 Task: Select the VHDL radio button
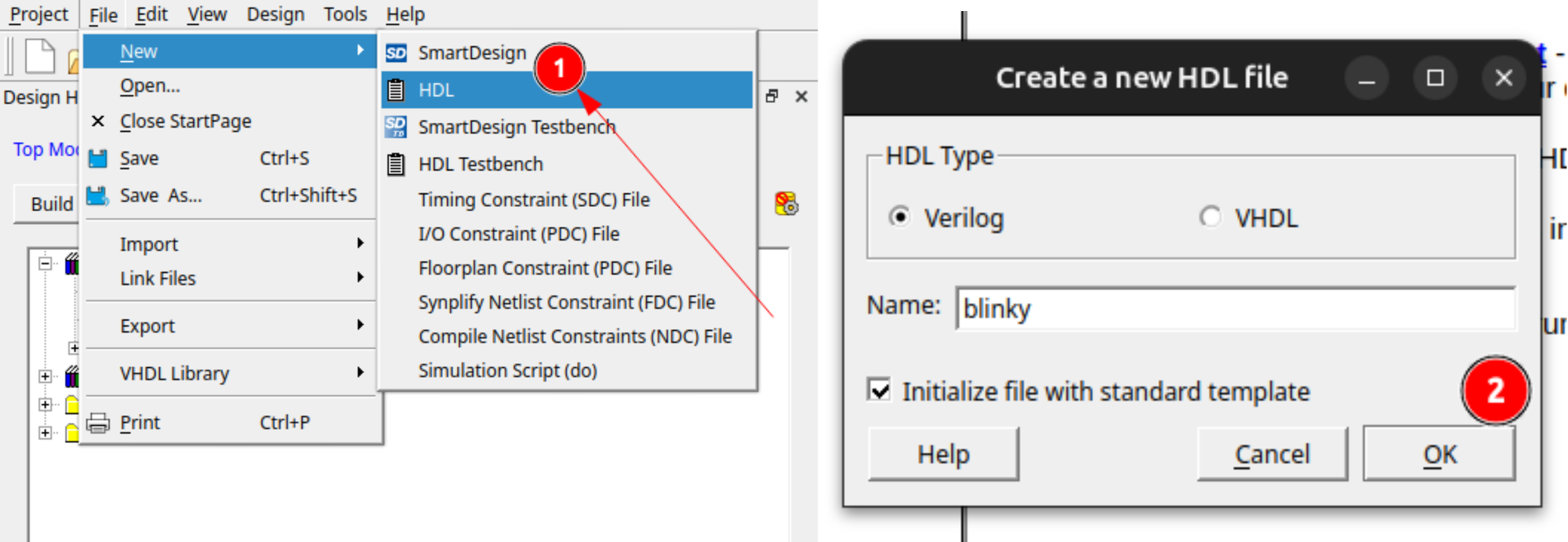1210,216
